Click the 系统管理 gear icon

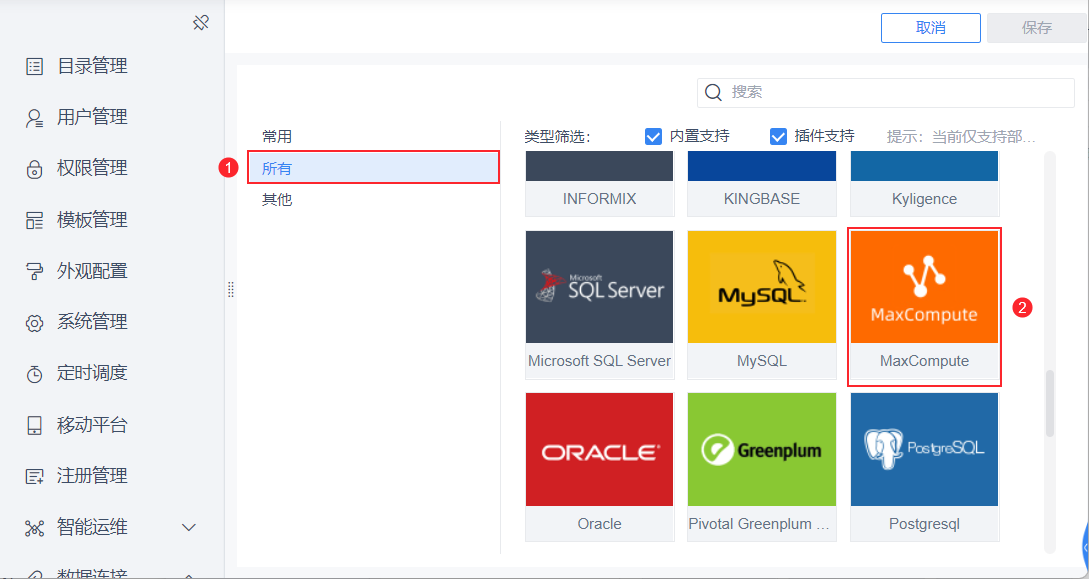point(34,323)
